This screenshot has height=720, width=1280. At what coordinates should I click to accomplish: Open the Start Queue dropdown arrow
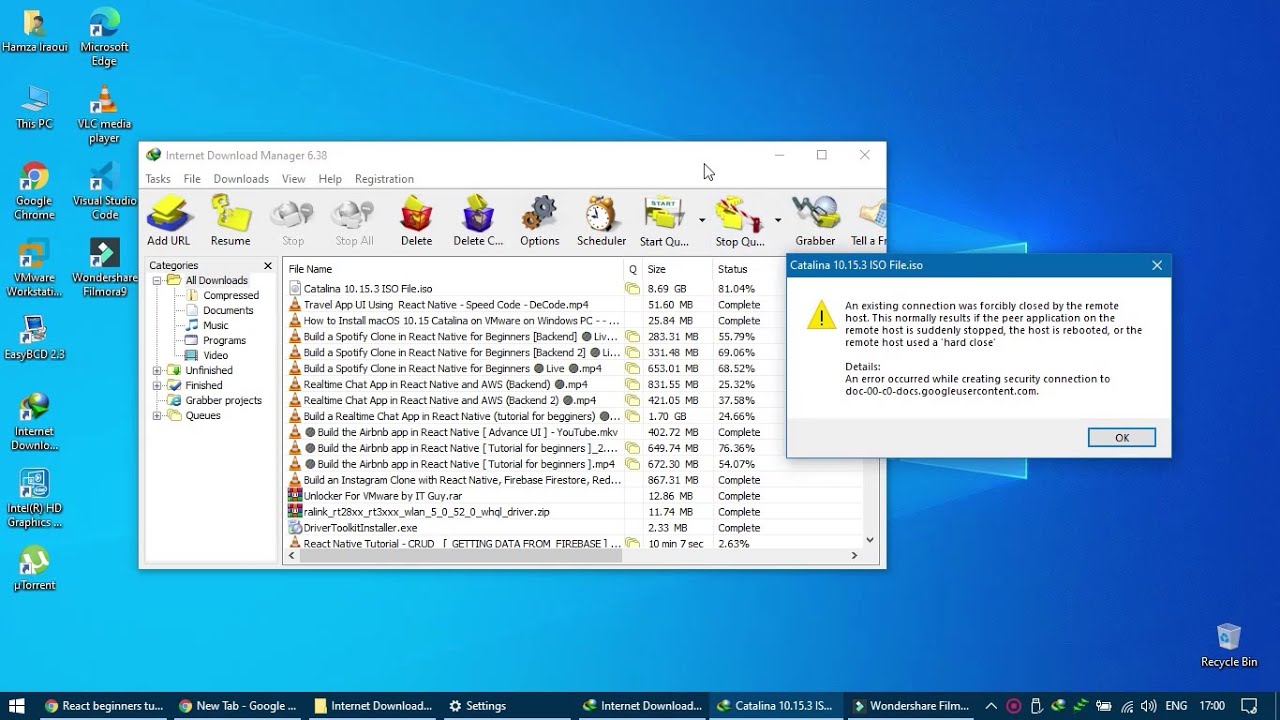coord(702,220)
